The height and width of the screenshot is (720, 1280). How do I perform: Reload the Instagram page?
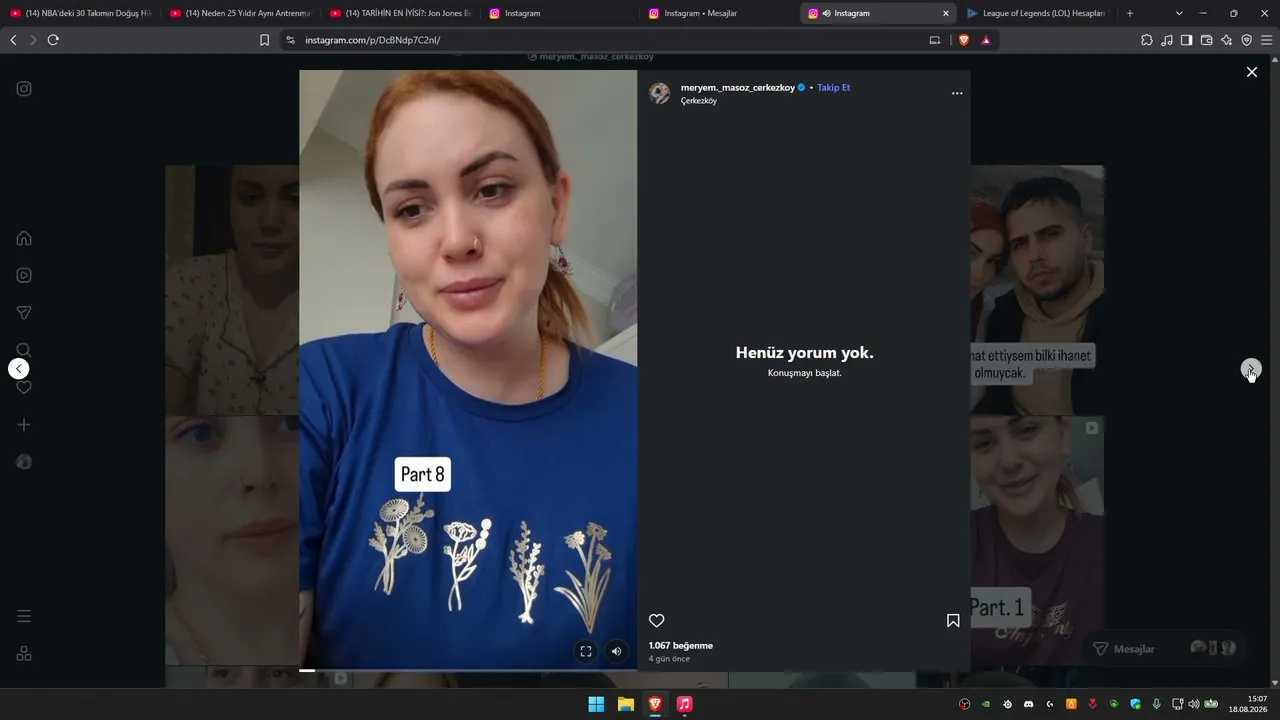[x=53, y=40]
